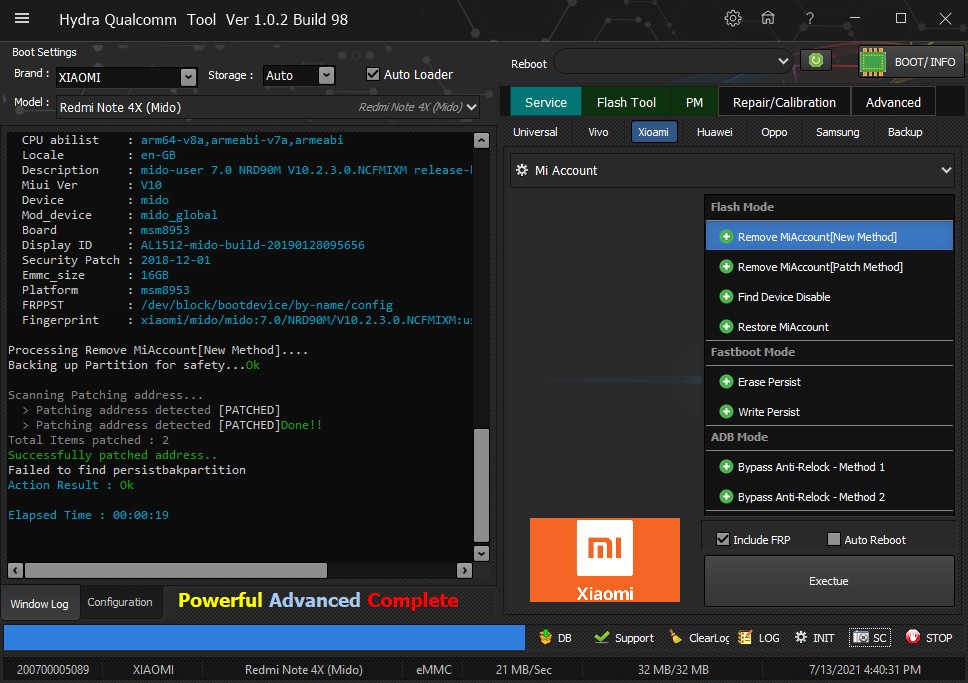Click the log horizontal scrollbar thumb
This screenshot has width=968, height=683.
coord(176,570)
